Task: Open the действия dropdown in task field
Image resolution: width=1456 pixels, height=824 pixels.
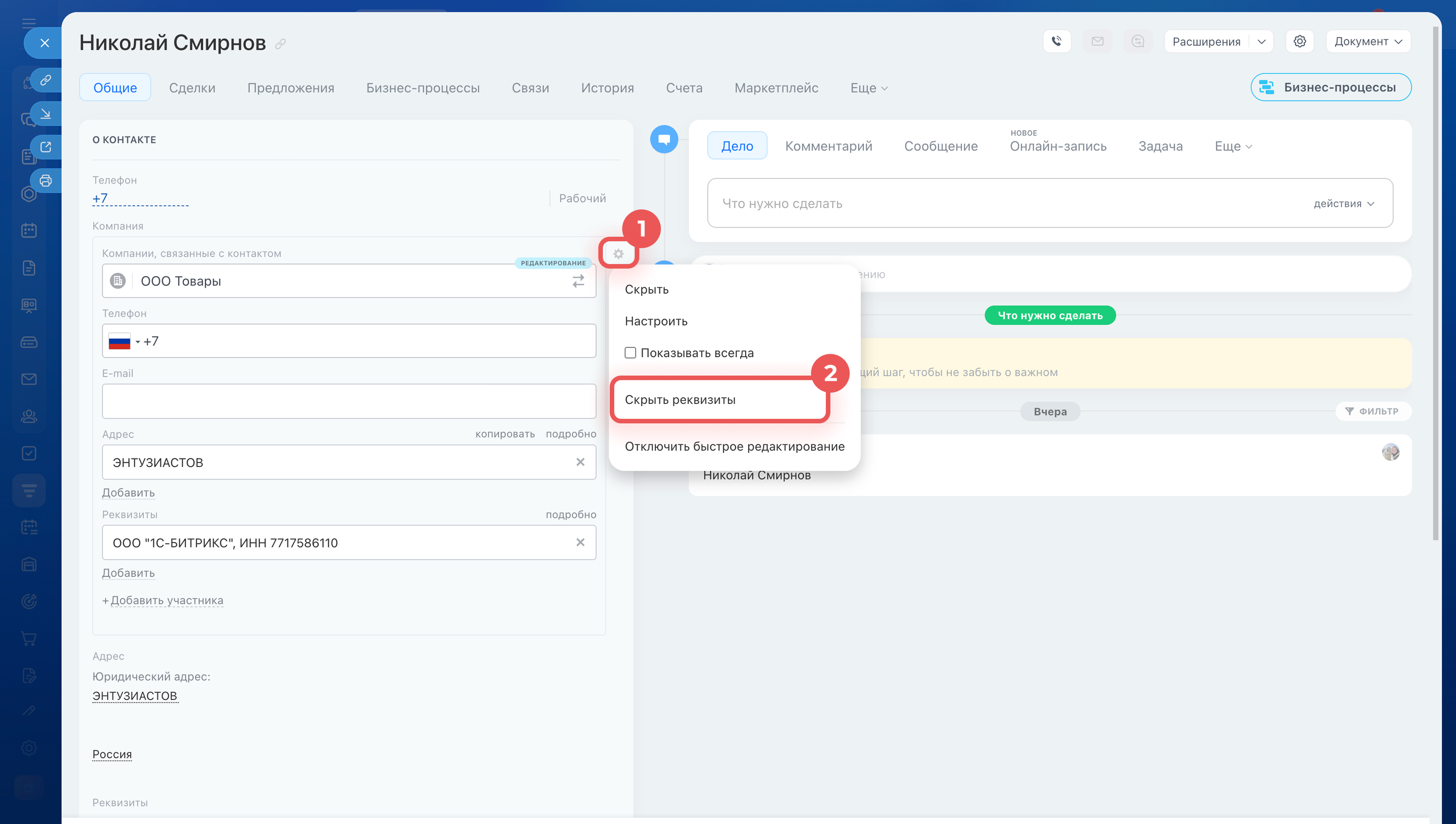Action: click(1343, 204)
